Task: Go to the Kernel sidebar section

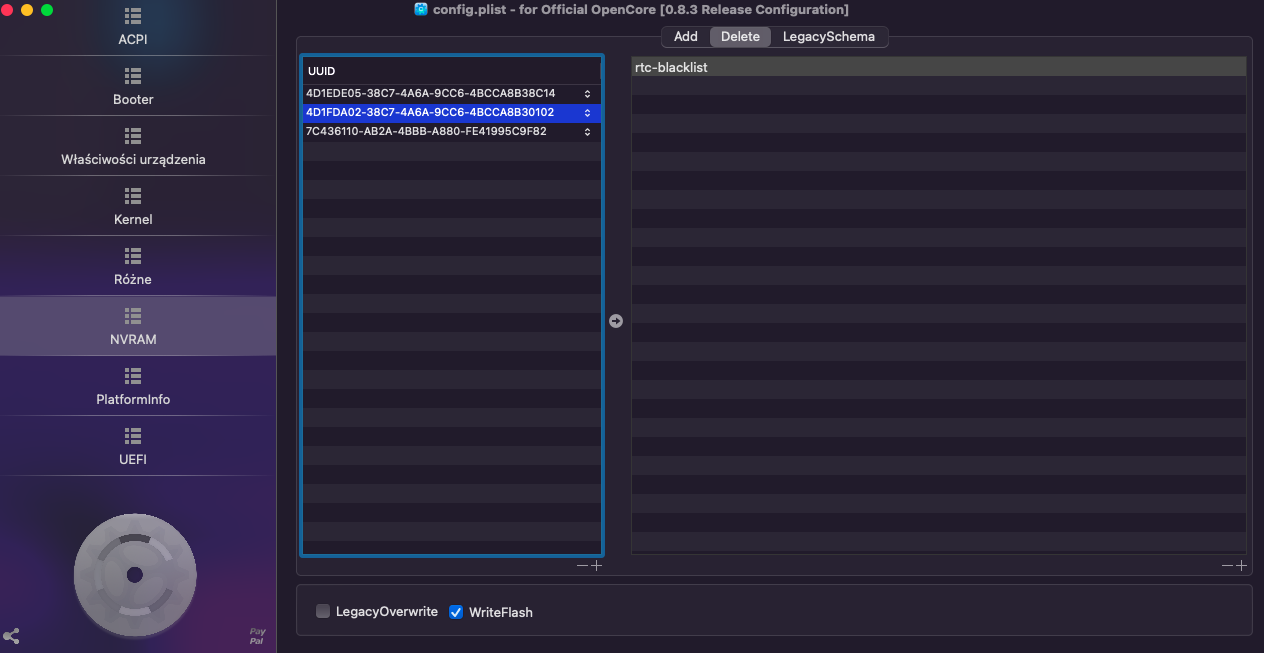Action: (133, 207)
